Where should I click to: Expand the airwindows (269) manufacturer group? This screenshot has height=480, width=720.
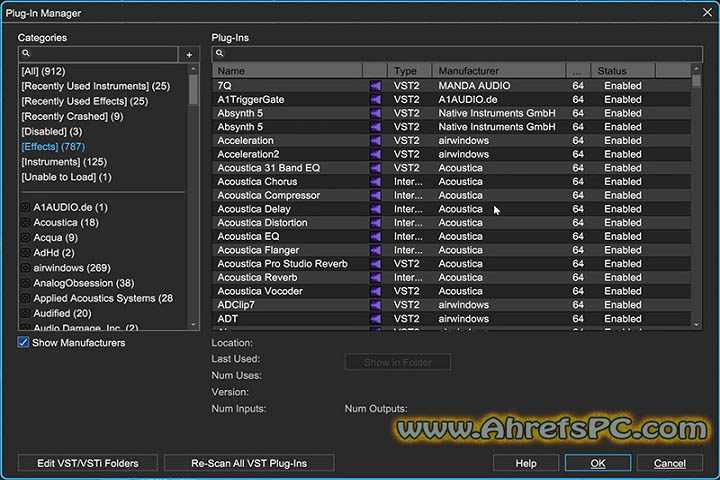(26, 268)
